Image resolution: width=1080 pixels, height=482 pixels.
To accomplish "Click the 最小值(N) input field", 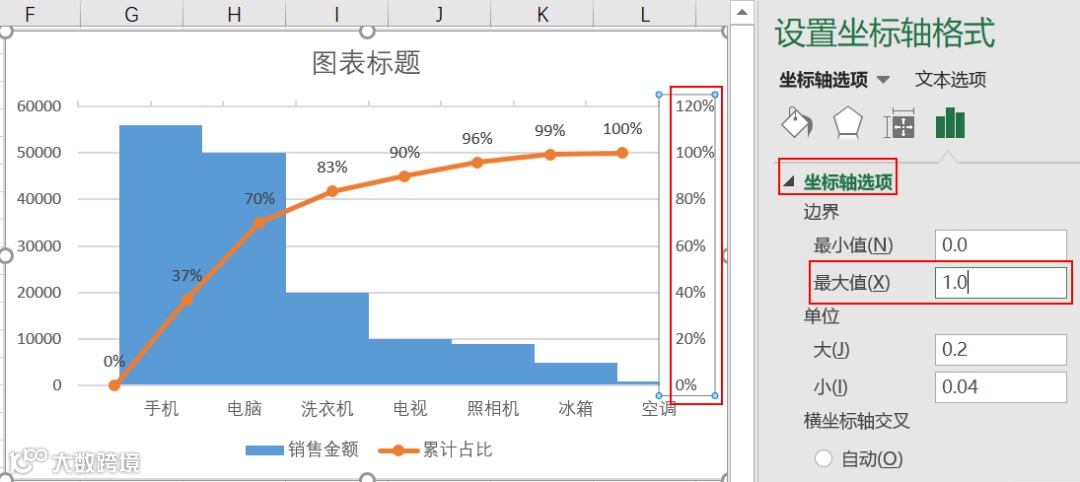I will click(1001, 245).
